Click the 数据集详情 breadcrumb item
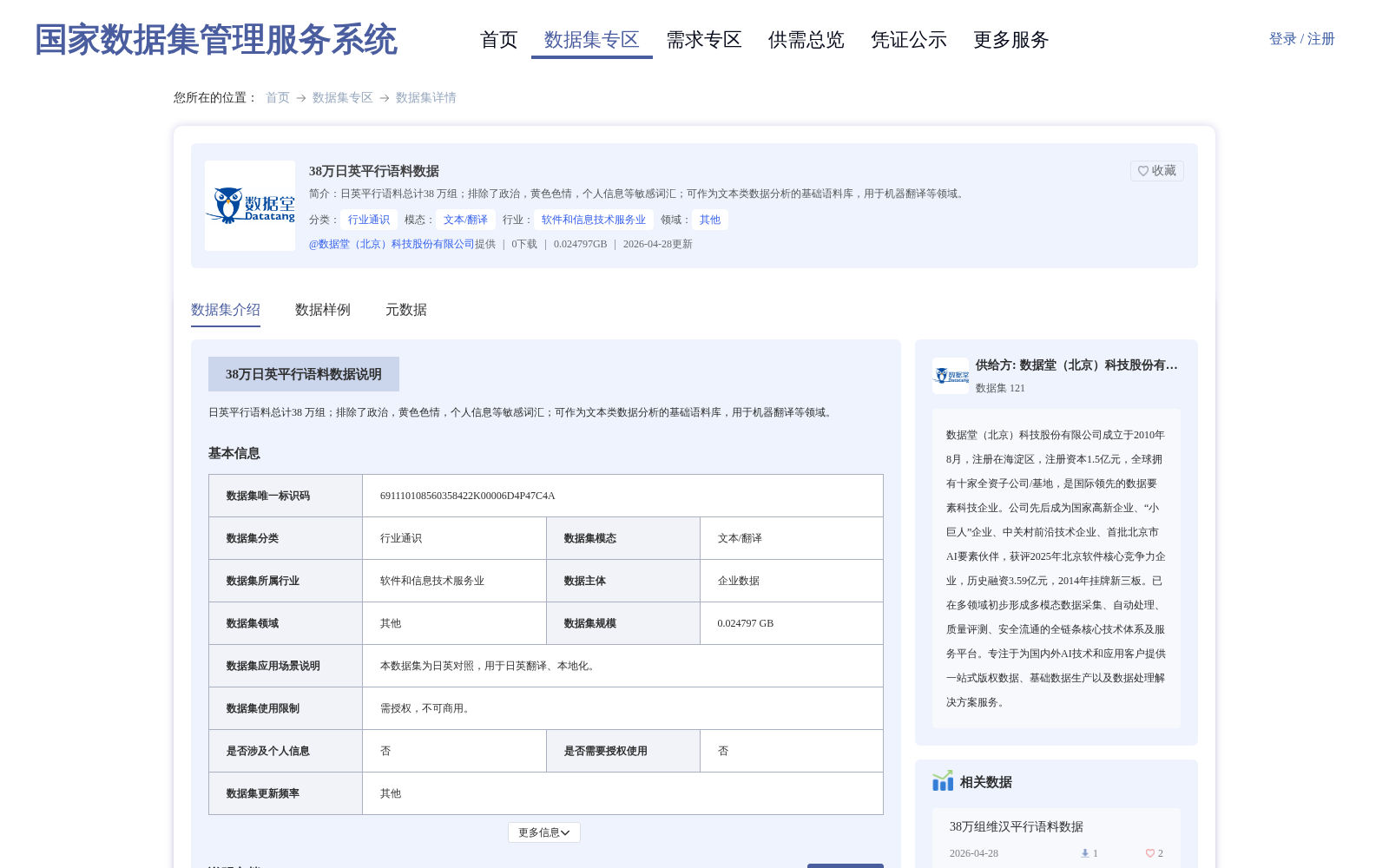This screenshot has width=1389, height=868. 426,98
